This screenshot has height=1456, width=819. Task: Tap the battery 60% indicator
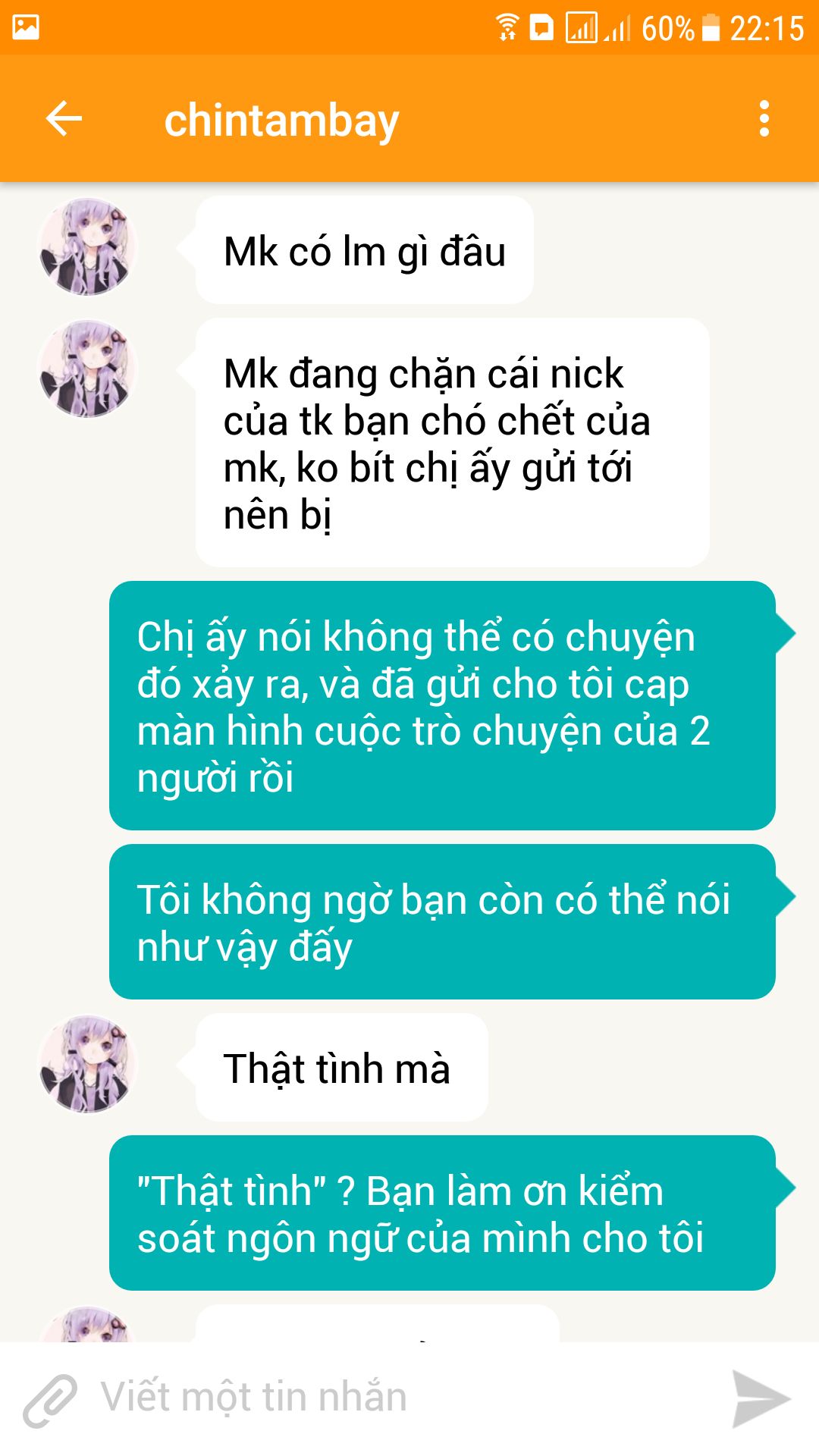679,29
